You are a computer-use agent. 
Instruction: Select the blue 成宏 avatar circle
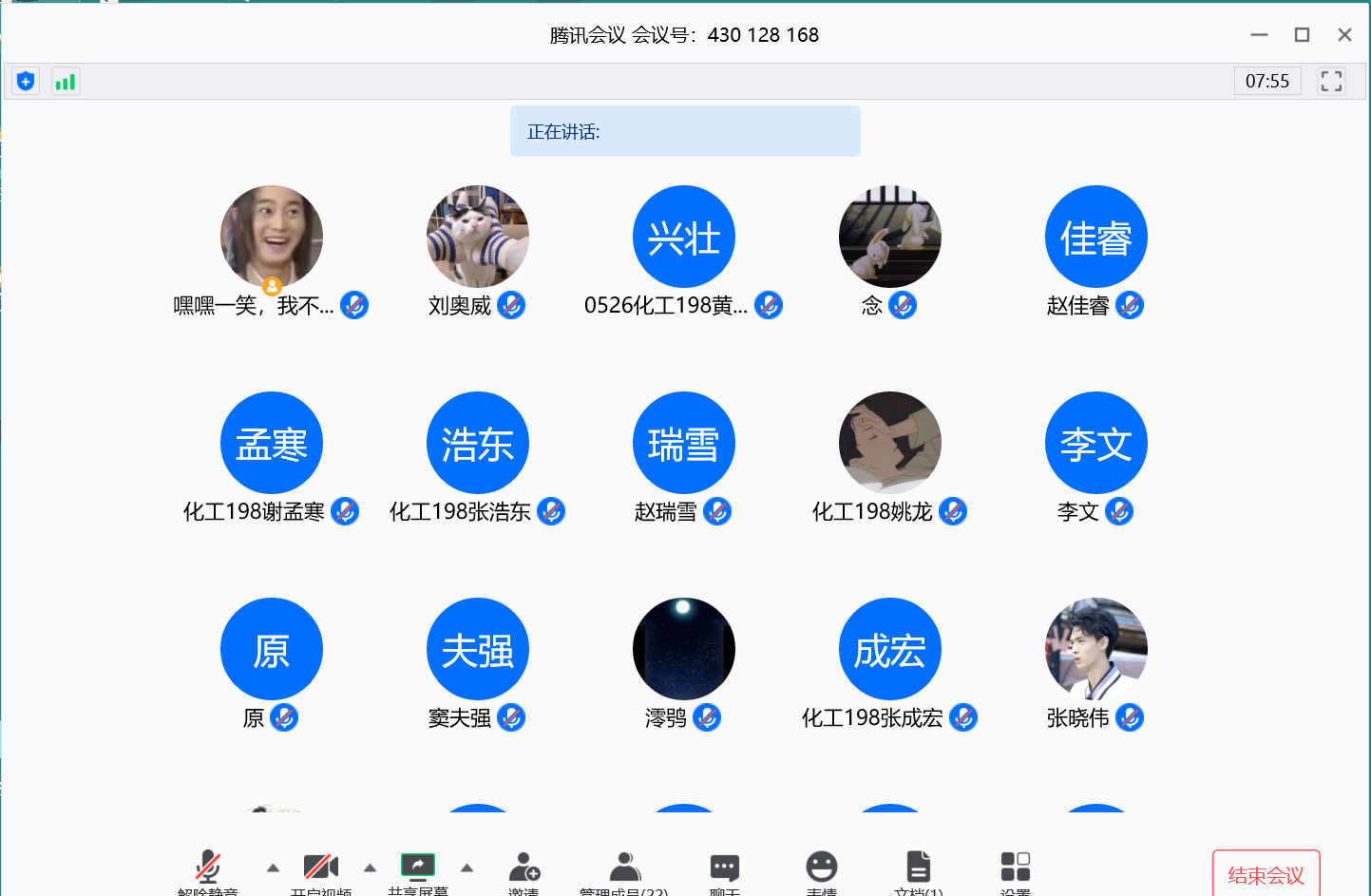[x=890, y=649]
